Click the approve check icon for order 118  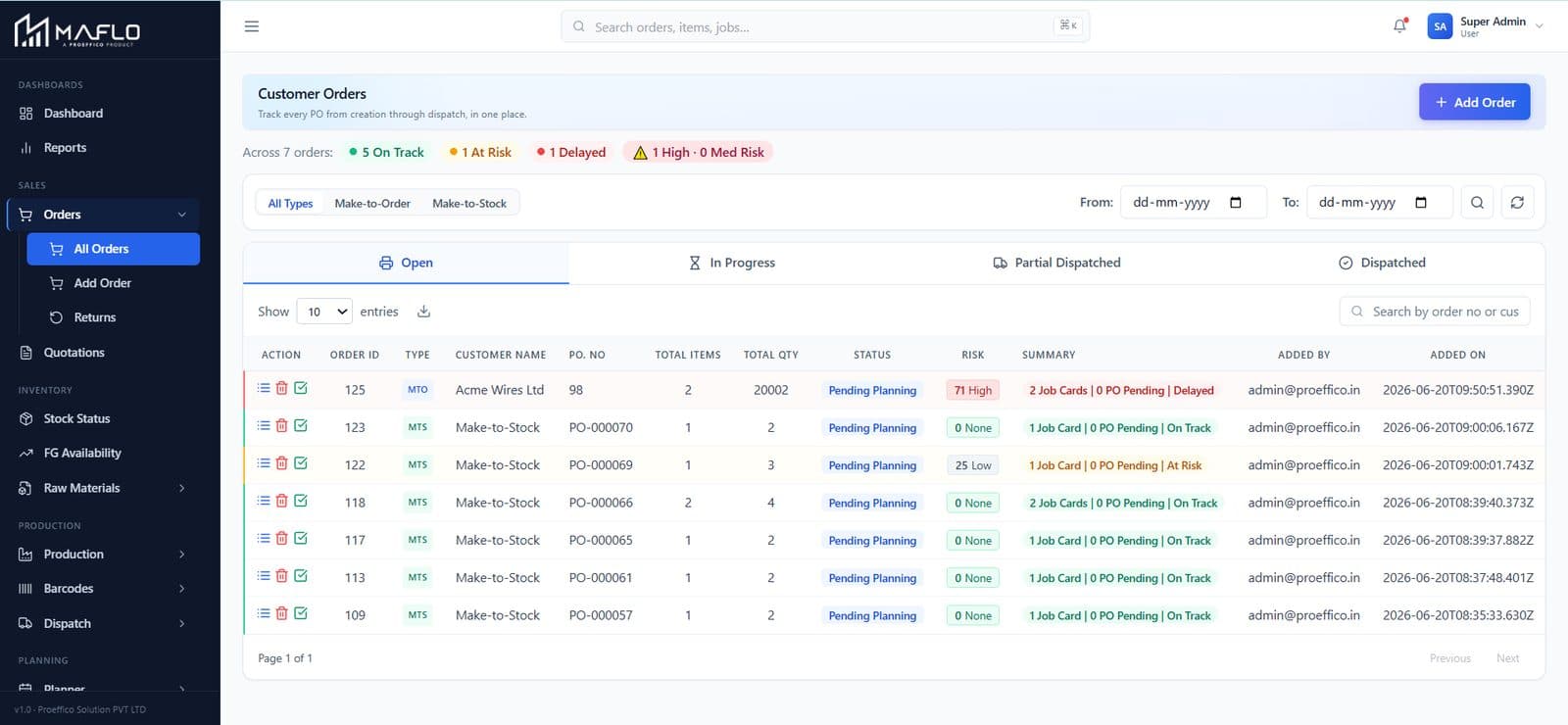[x=301, y=501]
